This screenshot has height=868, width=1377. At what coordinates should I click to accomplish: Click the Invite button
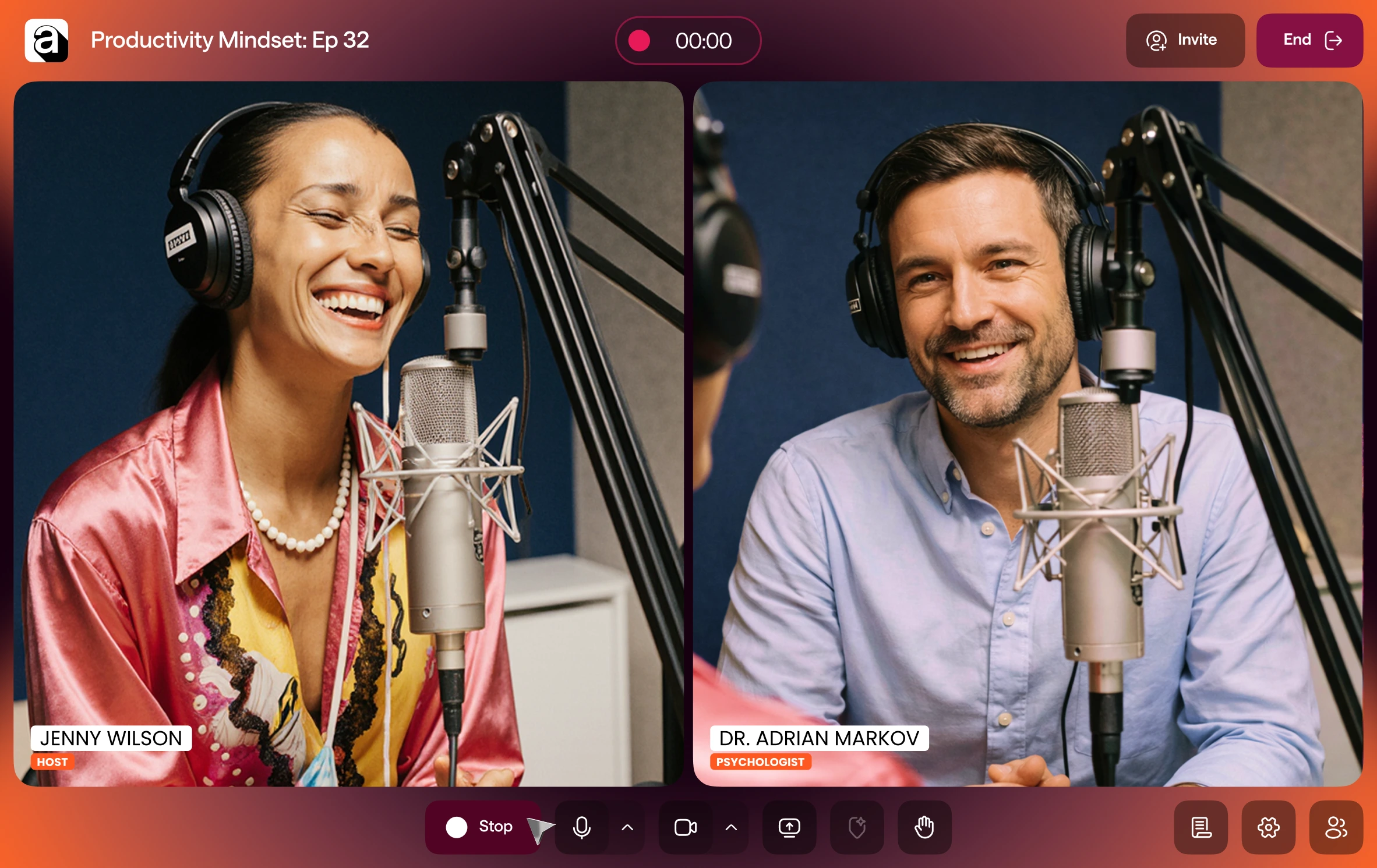pyautogui.click(x=1185, y=40)
